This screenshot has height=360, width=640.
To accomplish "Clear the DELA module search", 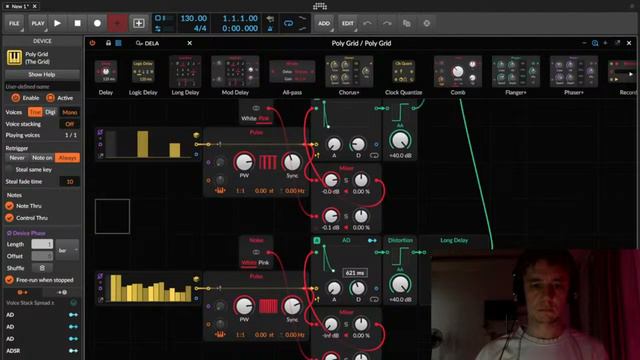I will click(189, 43).
